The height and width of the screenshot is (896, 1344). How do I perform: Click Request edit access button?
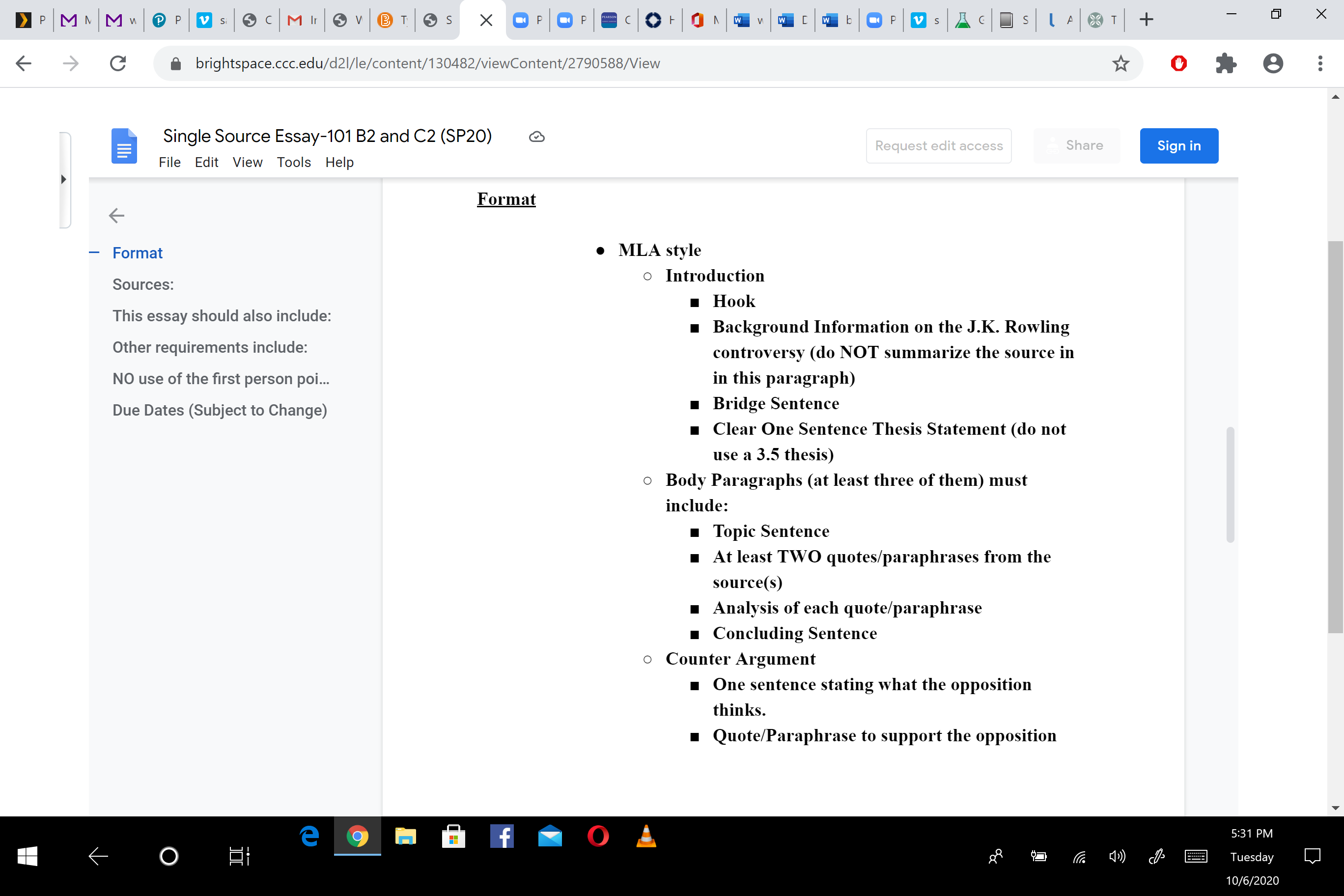pos(939,146)
